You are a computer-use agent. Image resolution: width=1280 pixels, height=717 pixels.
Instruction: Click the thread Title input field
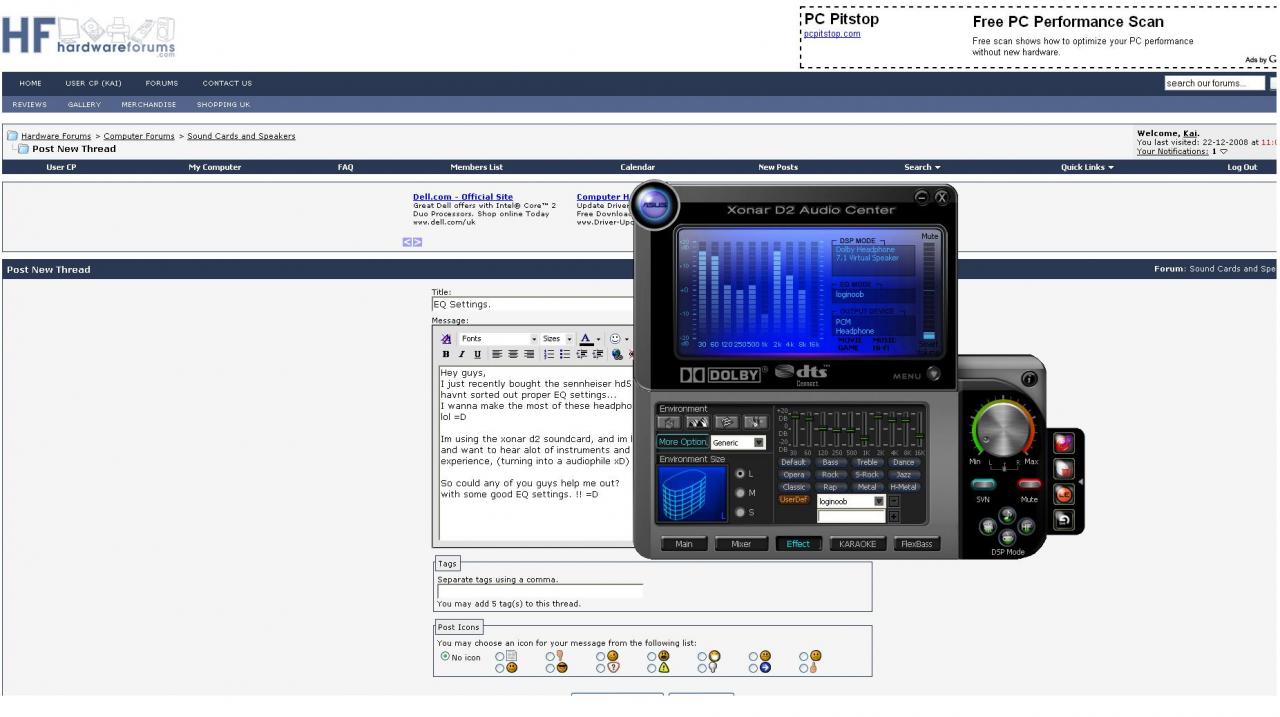533,304
